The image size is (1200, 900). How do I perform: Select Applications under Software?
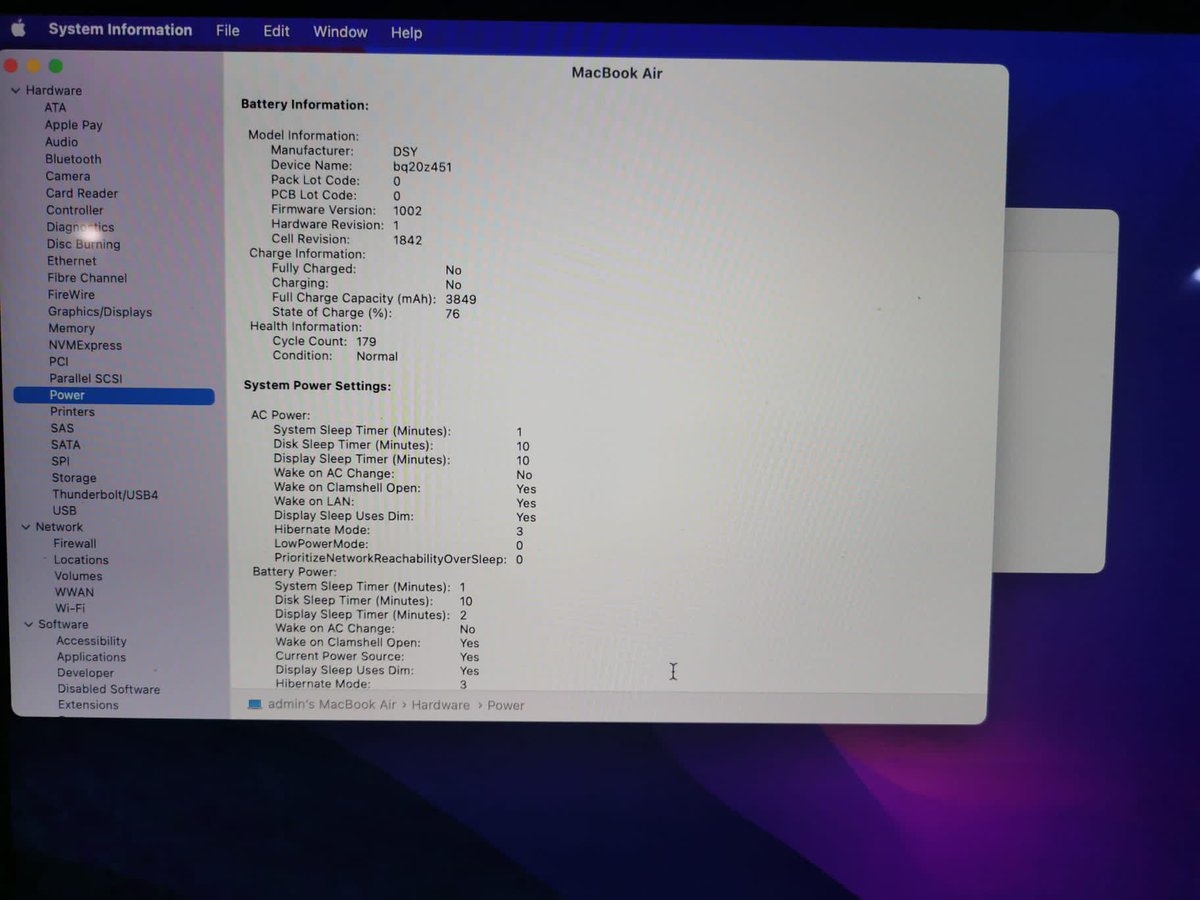click(91, 657)
